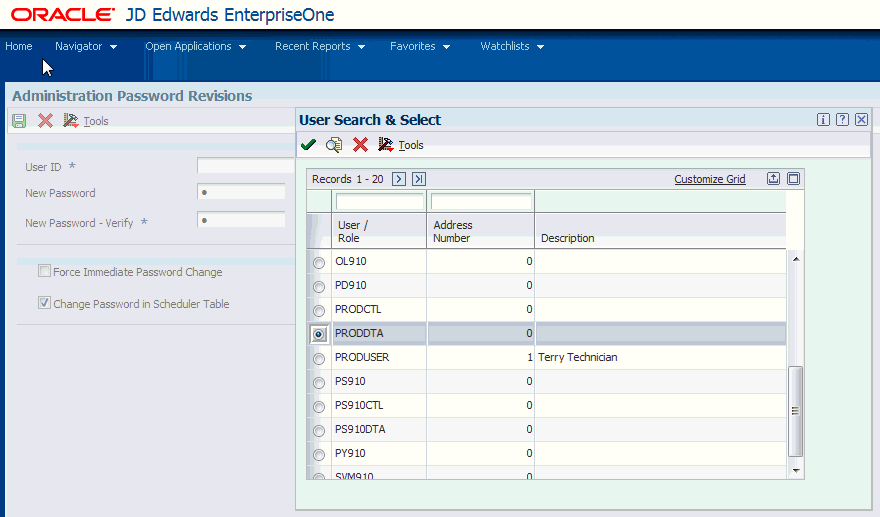The height and width of the screenshot is (517, 880).
Task: Toggle Force Immediate Password Change checkbox
Action: point(44,271)
